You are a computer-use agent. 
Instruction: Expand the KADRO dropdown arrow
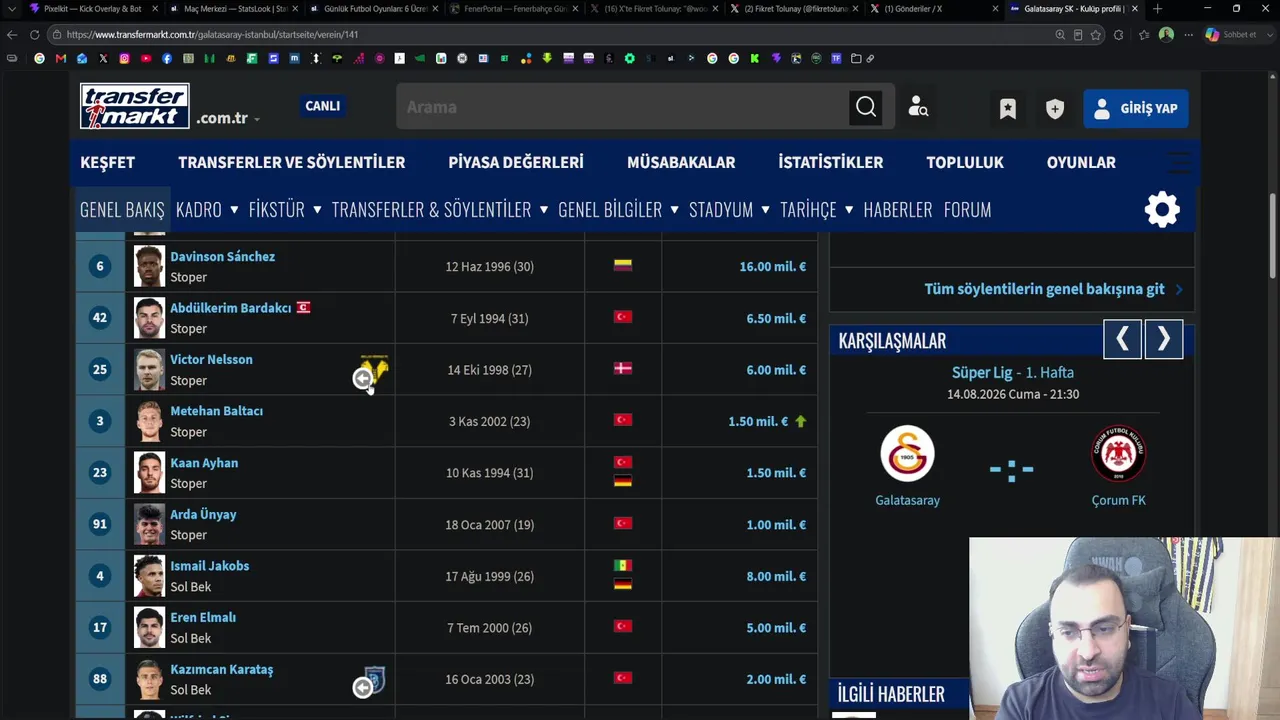coord(234,209)
